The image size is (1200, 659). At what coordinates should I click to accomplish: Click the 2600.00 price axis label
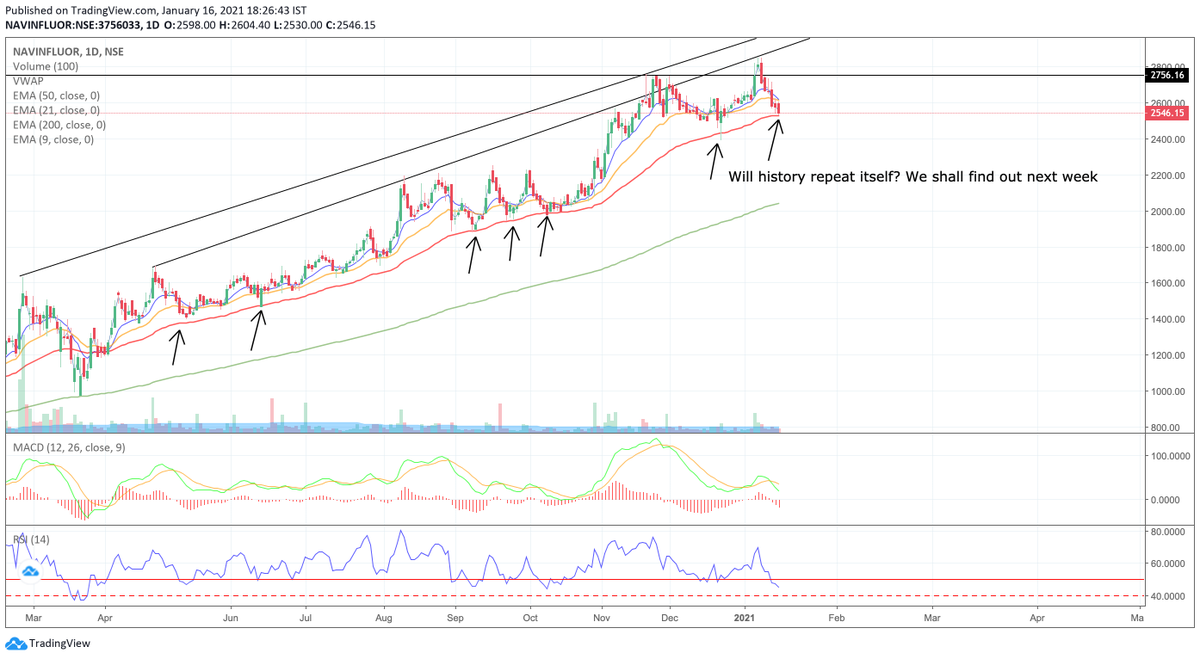pos(1169,103)
